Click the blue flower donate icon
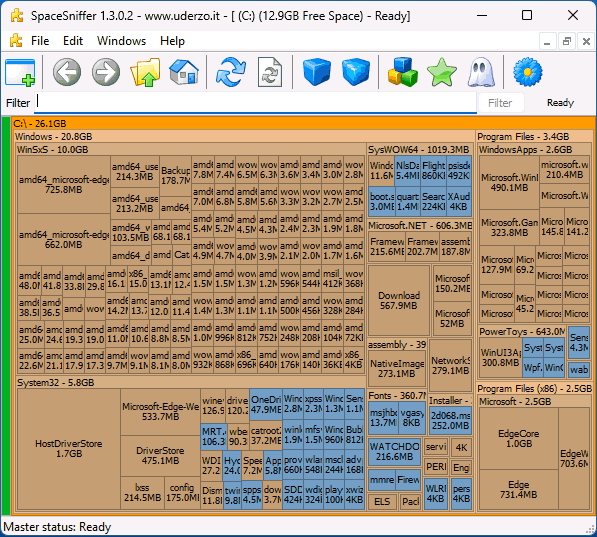597x537 pixels. click(x=528, y=72)
